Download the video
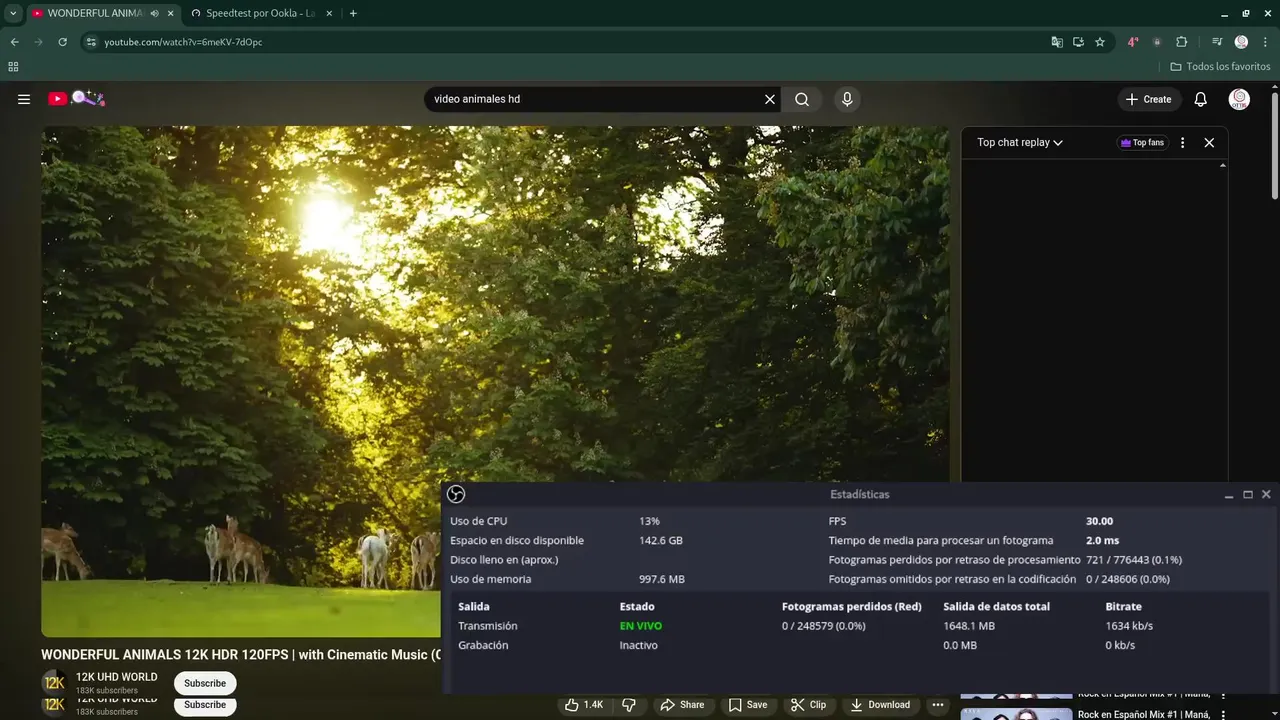Image resolution: width=1280 pixels, height=720 pixels. (880, 705)
